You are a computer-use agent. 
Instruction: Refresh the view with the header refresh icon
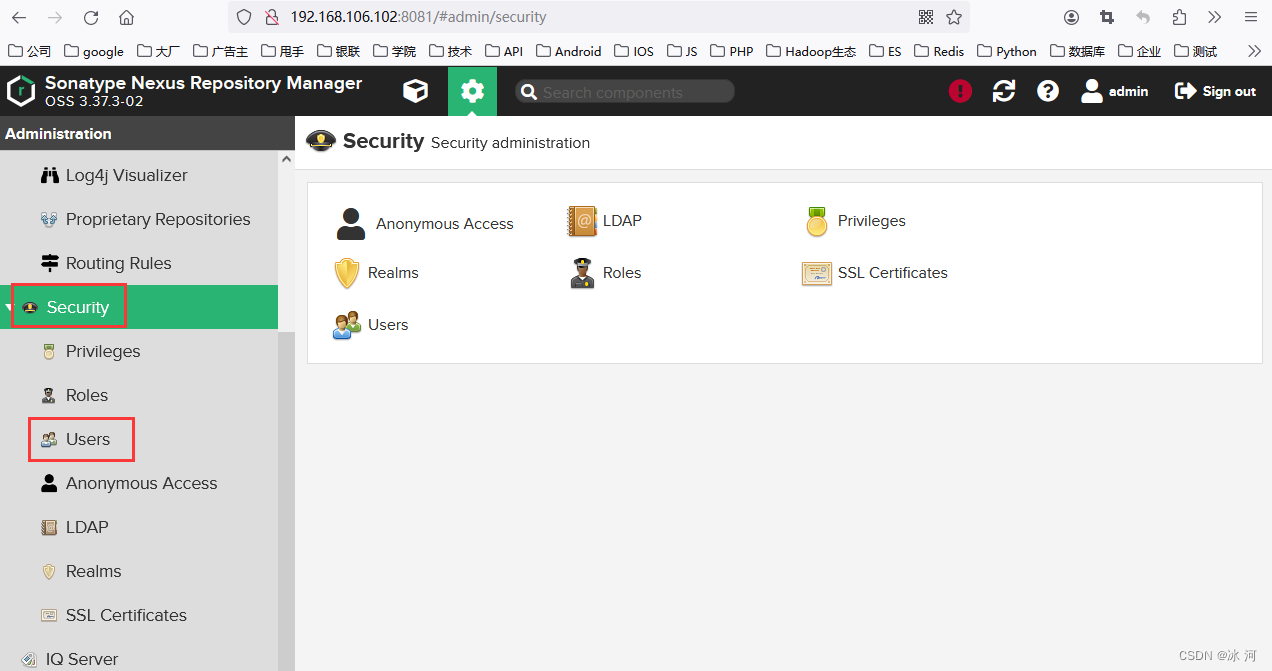1003,91
